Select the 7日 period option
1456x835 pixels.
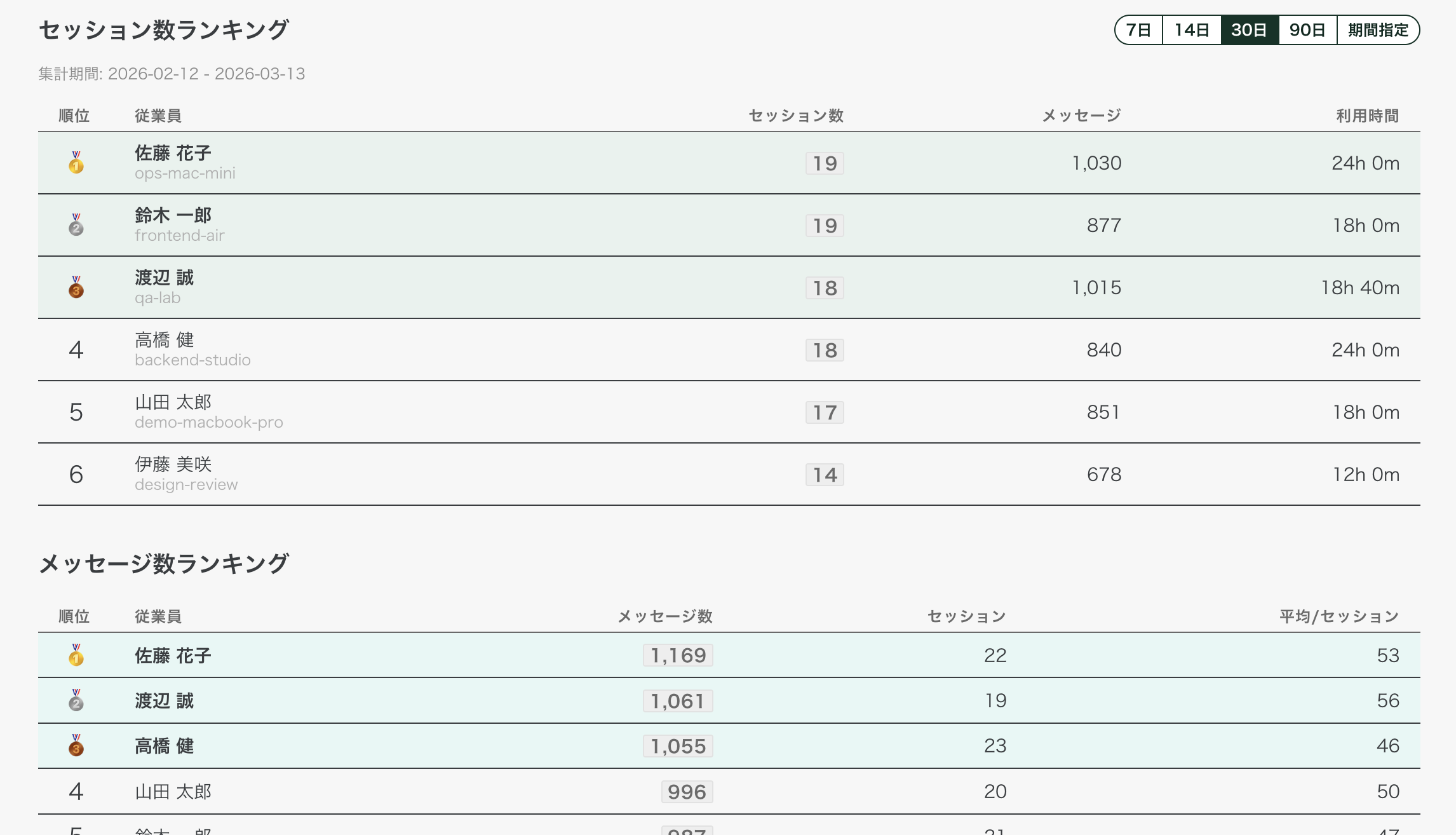pyautogui.click(x=1139, y=30)
